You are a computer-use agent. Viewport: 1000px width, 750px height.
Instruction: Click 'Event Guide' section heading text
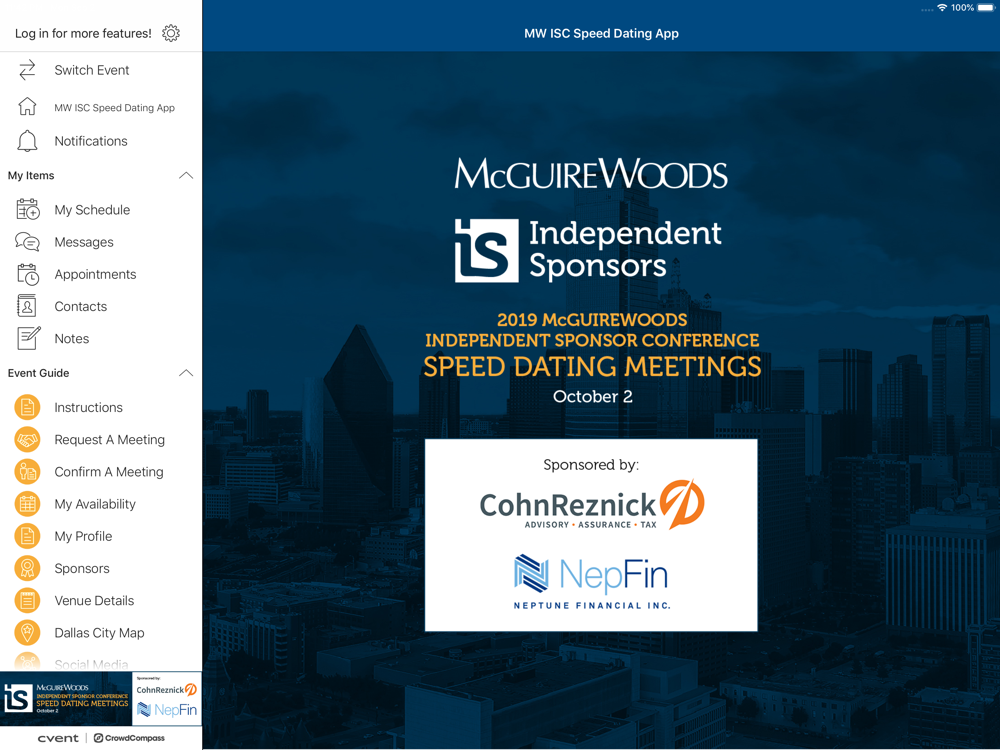pos(38,373)
